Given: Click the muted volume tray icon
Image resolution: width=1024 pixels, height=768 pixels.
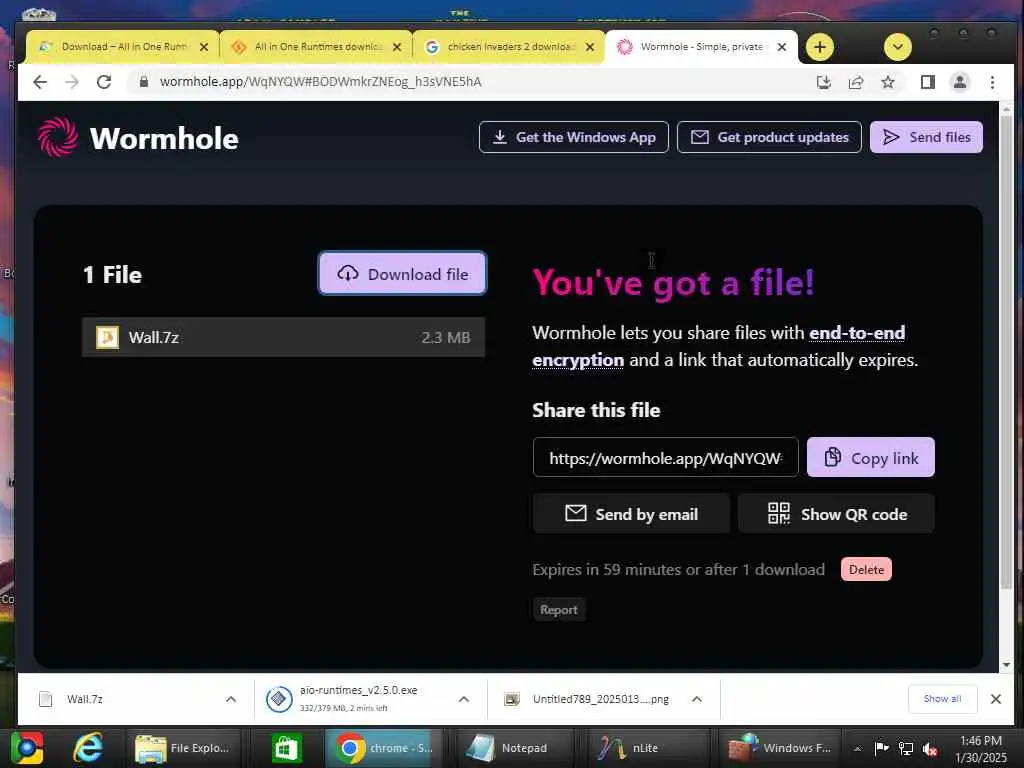Looking at the screenshot, I should pyautogui.click(x=930, y=749).
